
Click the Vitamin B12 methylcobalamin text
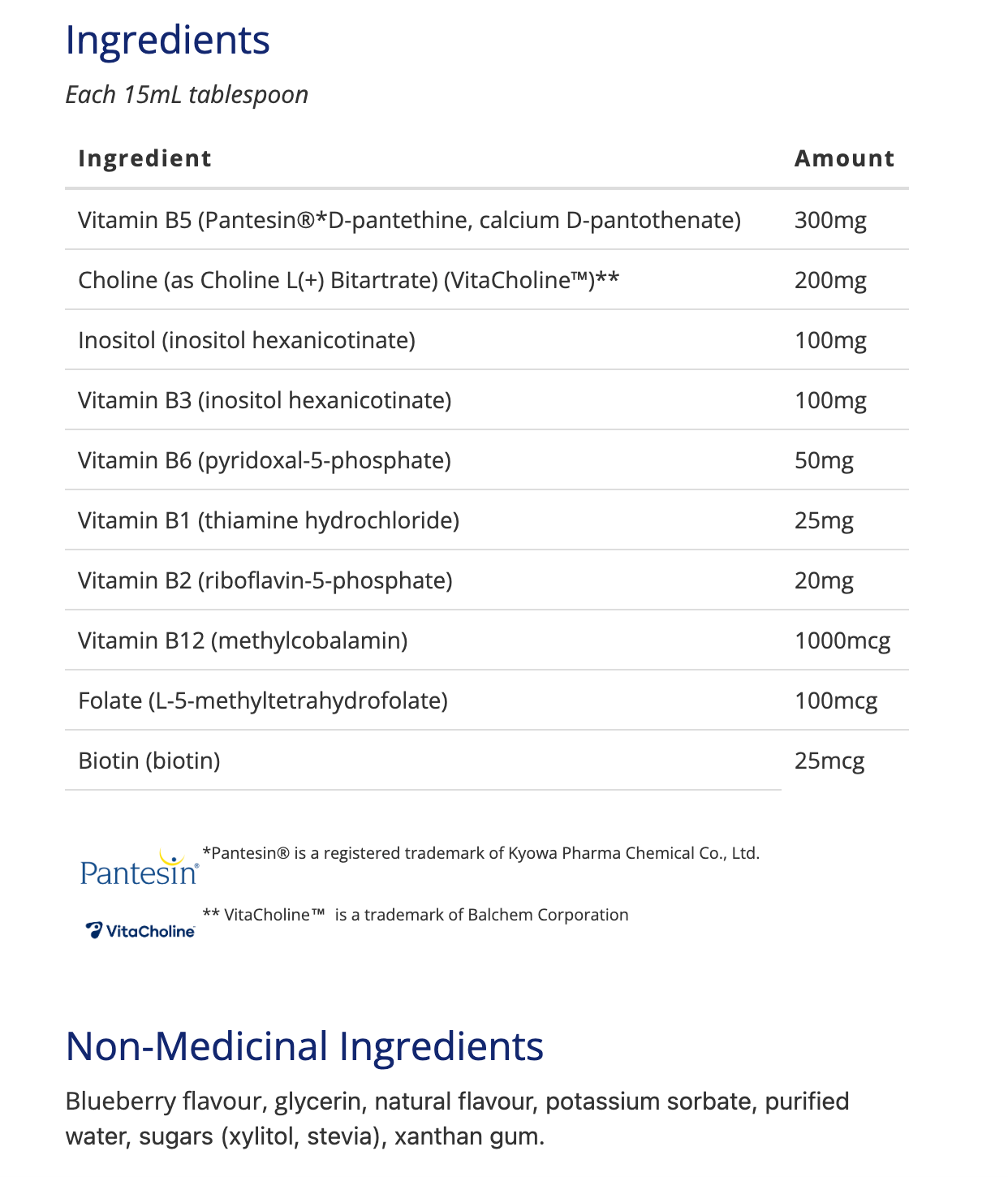(x=243, y=640)
